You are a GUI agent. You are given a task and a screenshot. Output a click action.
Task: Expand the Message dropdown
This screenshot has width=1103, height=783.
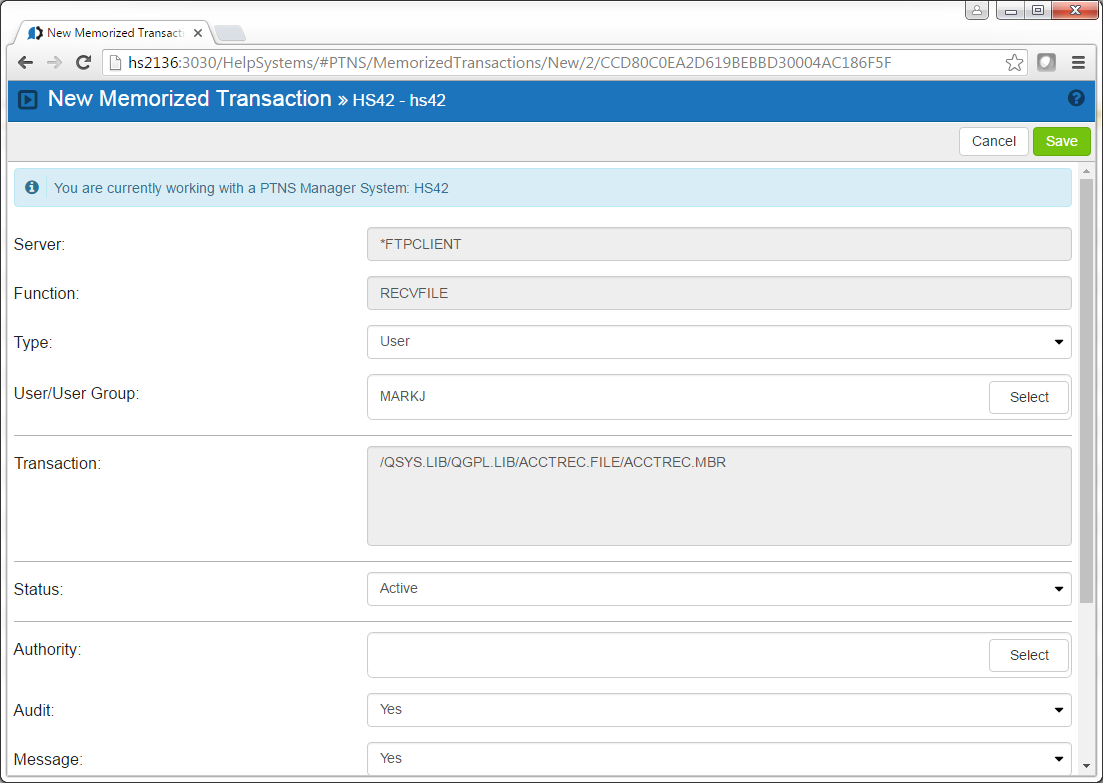(719, 758)
